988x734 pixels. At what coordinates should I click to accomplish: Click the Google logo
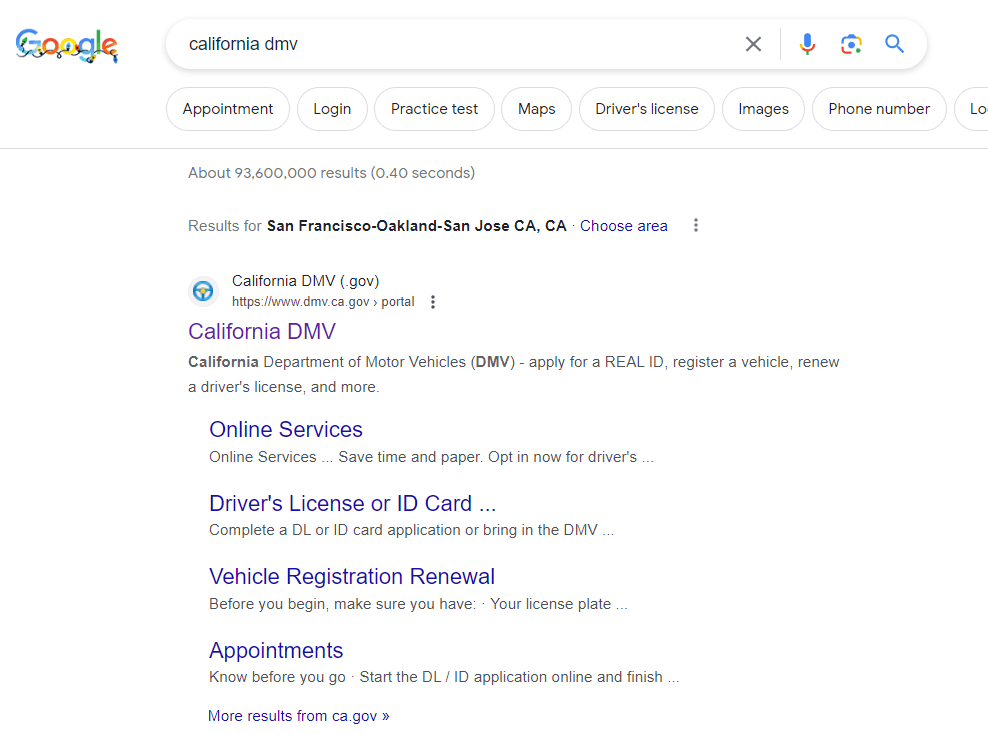click(67, 45)
